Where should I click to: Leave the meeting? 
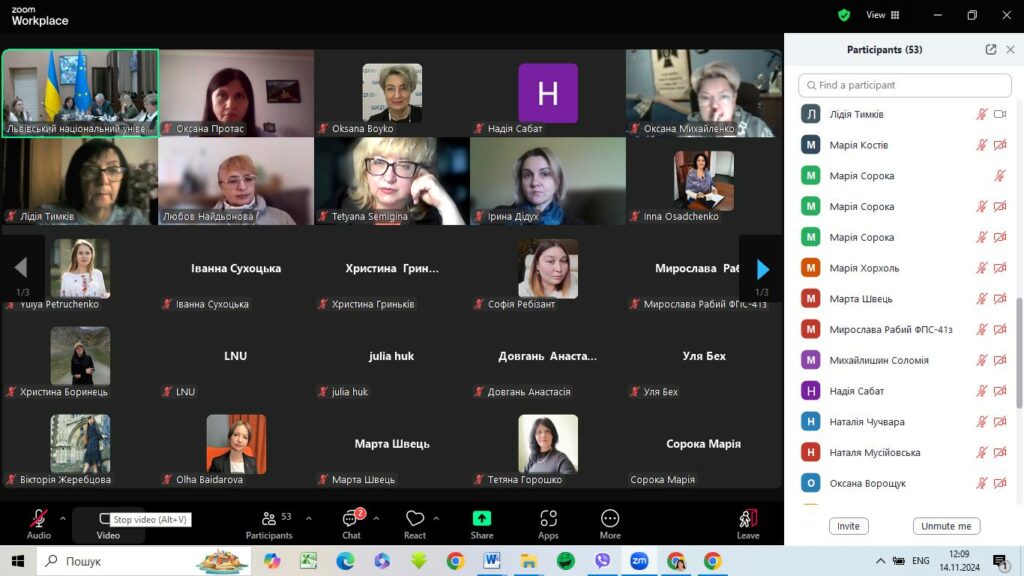[x=748, y=523]
